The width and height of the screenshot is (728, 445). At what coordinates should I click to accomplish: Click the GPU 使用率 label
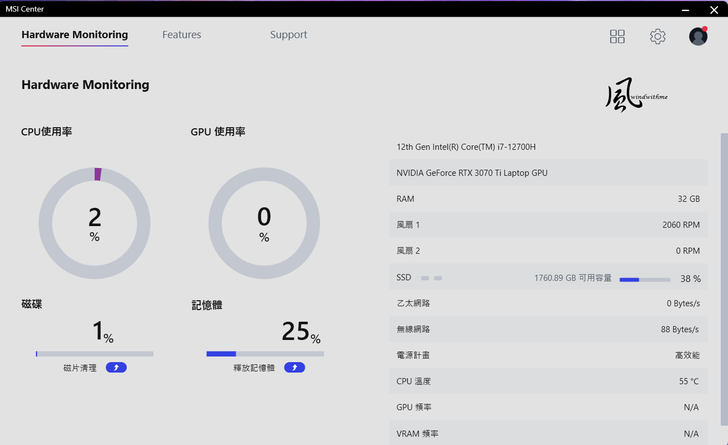[x=218, y=132]
